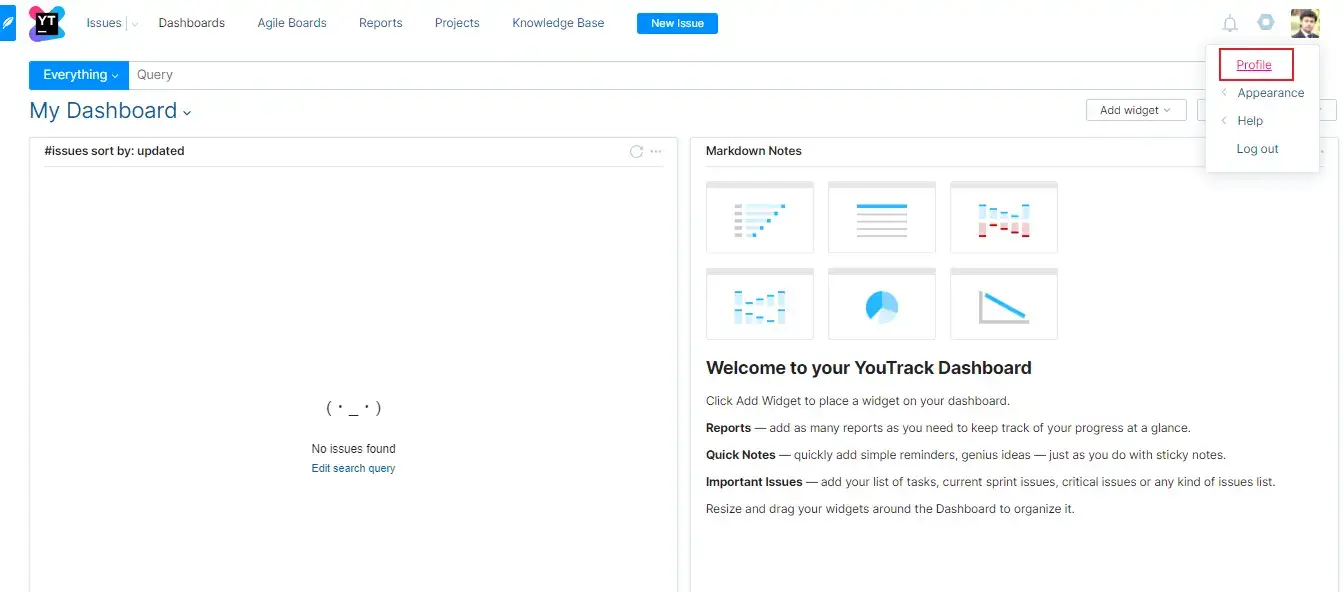Screen dimensions: 1343x592
Task: Go to the Agile Boards tab
Action: pyautogui.click(x=292, y=23)
